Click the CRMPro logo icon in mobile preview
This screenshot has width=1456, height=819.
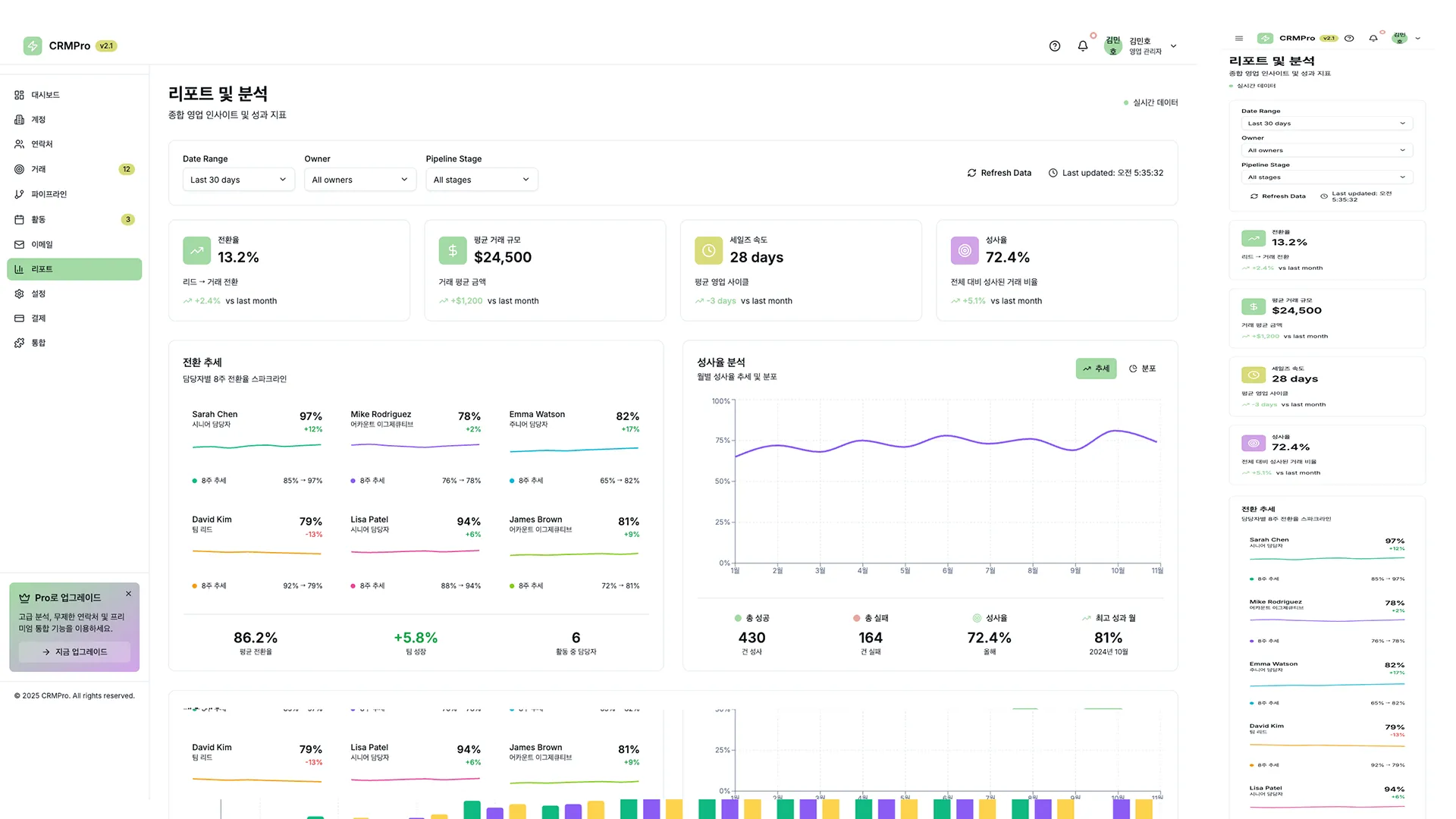tap(1265, 39)
